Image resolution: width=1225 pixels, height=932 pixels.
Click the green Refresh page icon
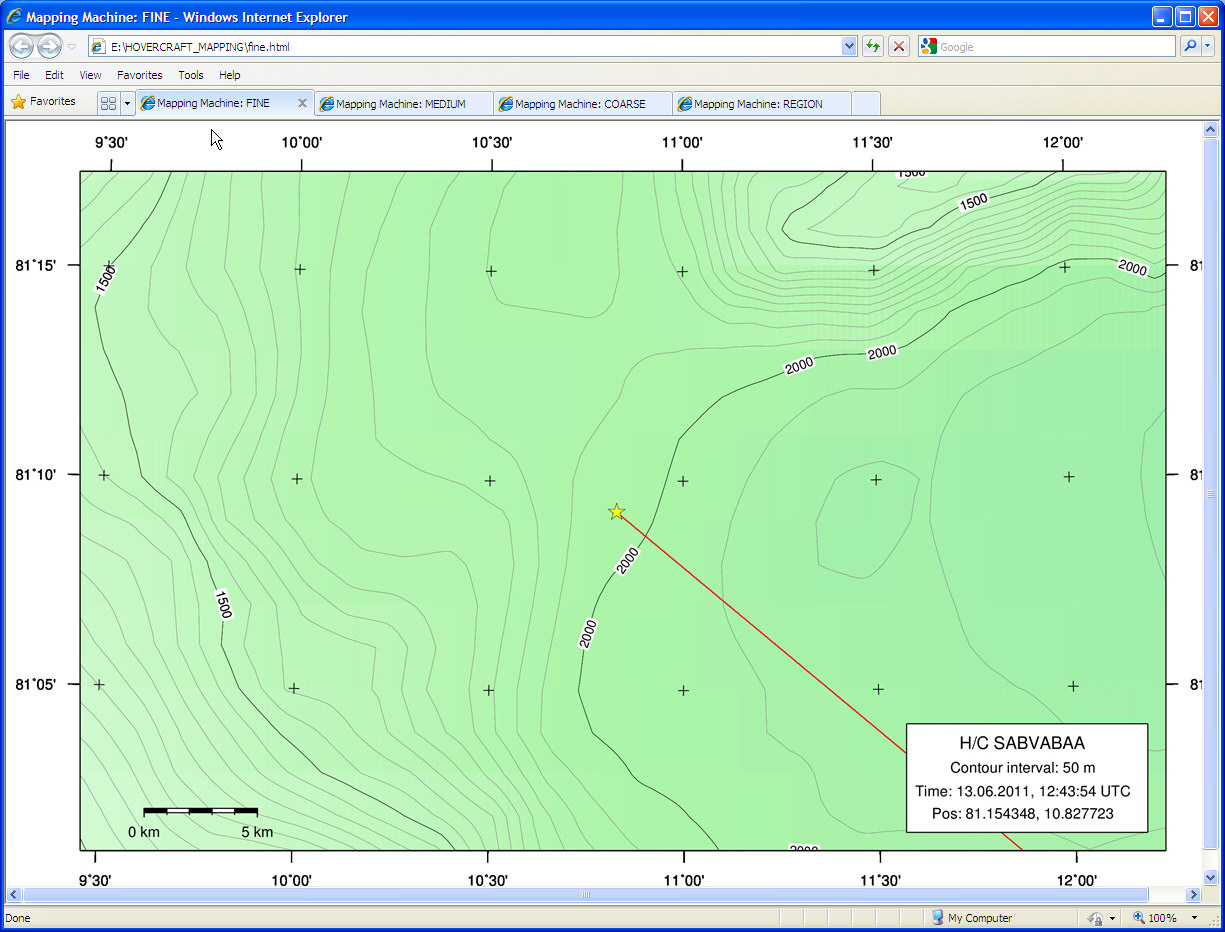[x=873, y=46]
